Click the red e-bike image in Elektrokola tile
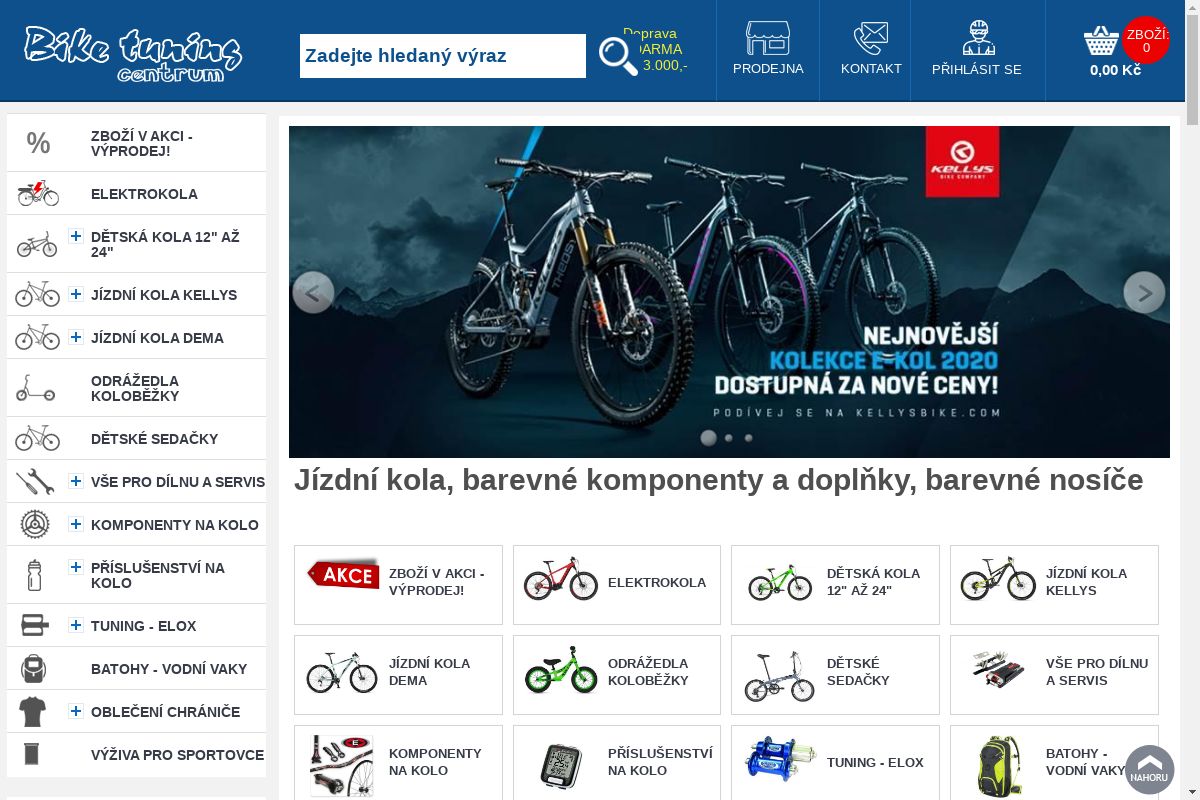1200x800 pixels. pyautogui.click(x=561, y=579)
